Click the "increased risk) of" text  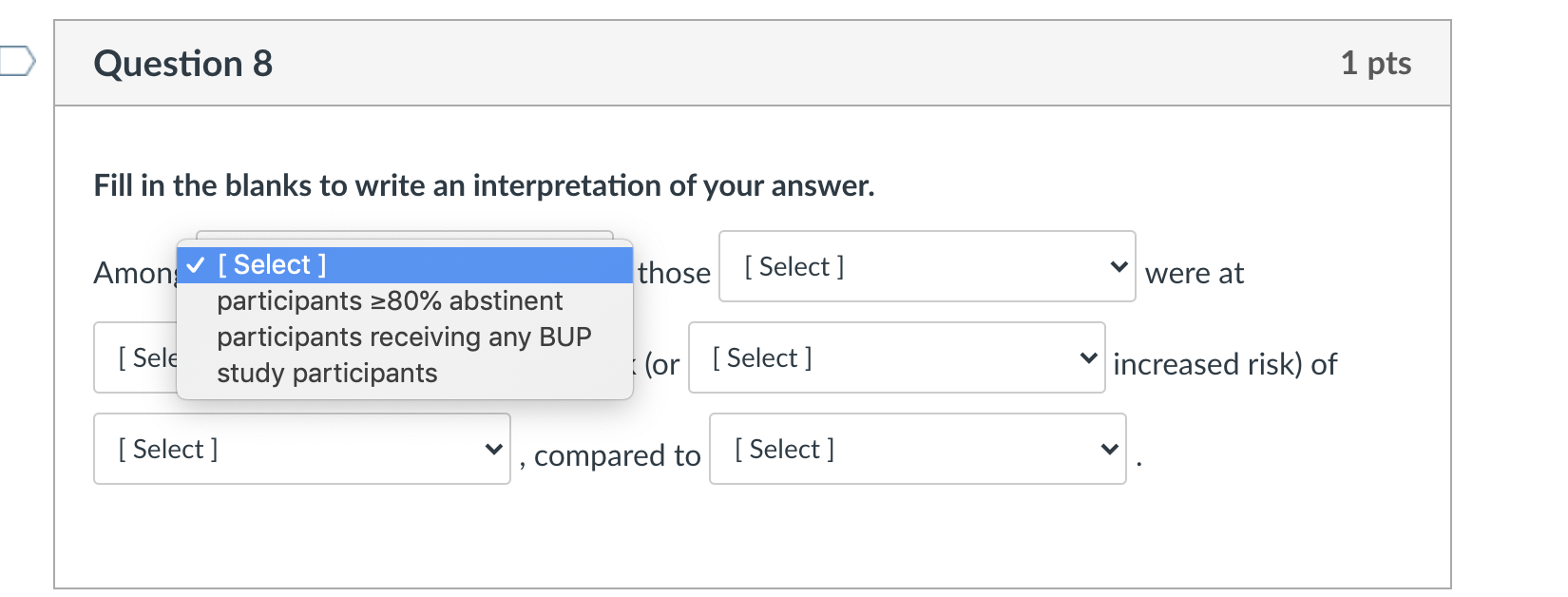pos(1225,364)
